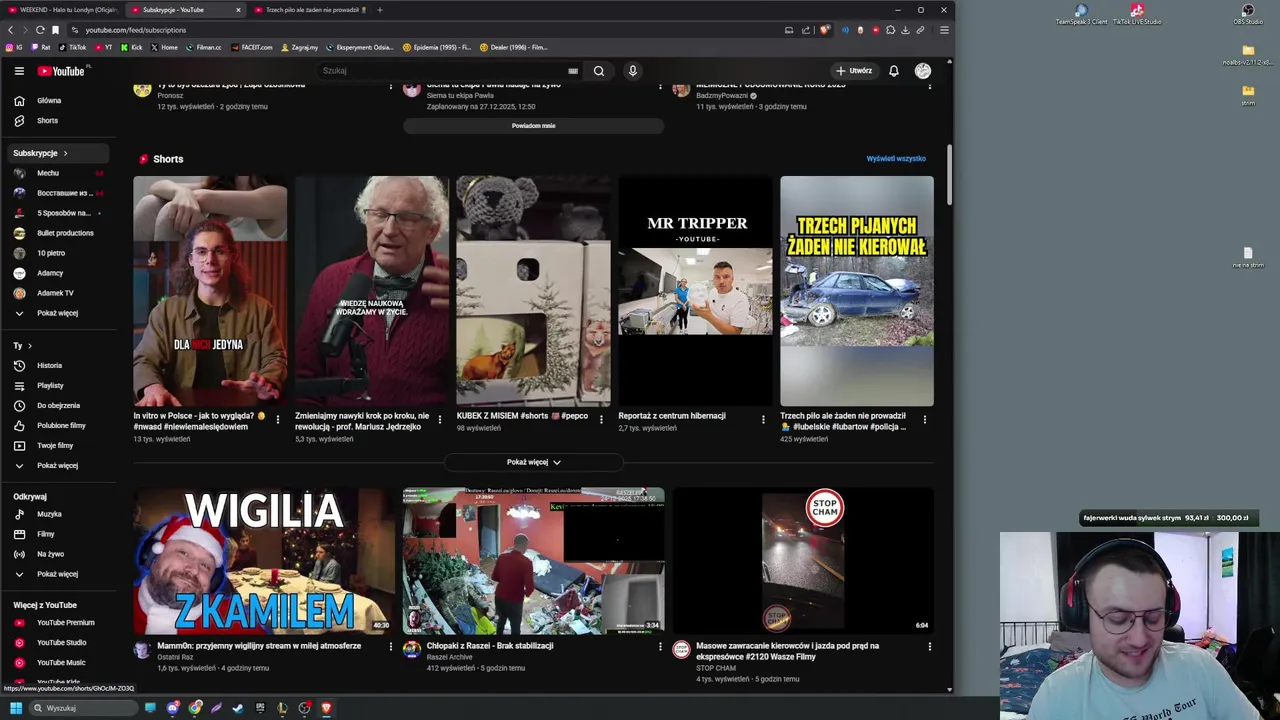
Task: Open options menu for In vitro short
Action: tap(278, 420)
